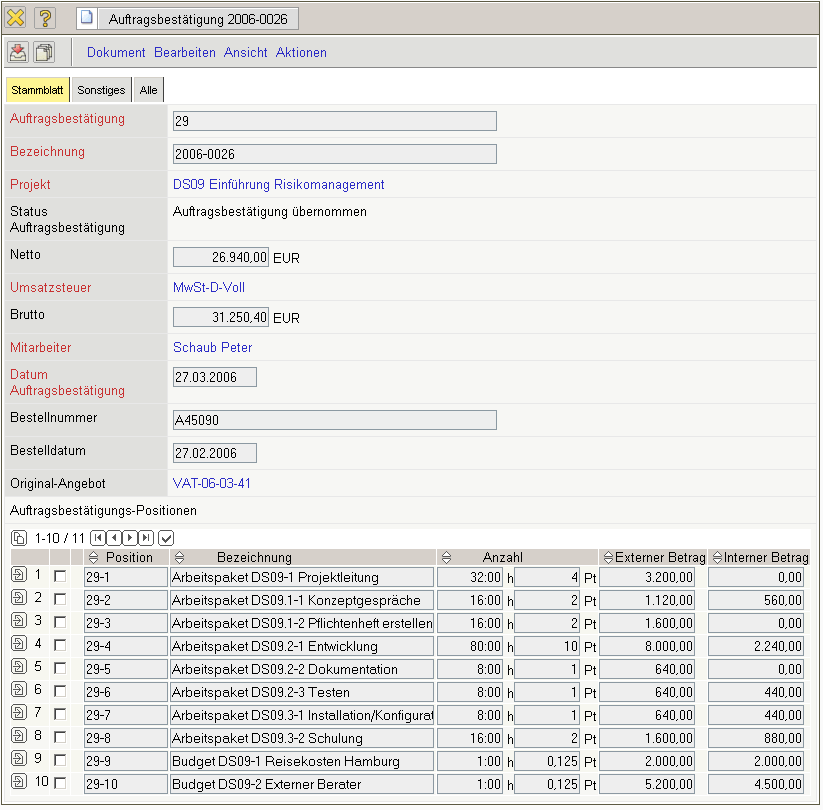This screenshot has height=810, width=823.
Task: Switch to the Sonstiges tab
Action: coord(102,90)
